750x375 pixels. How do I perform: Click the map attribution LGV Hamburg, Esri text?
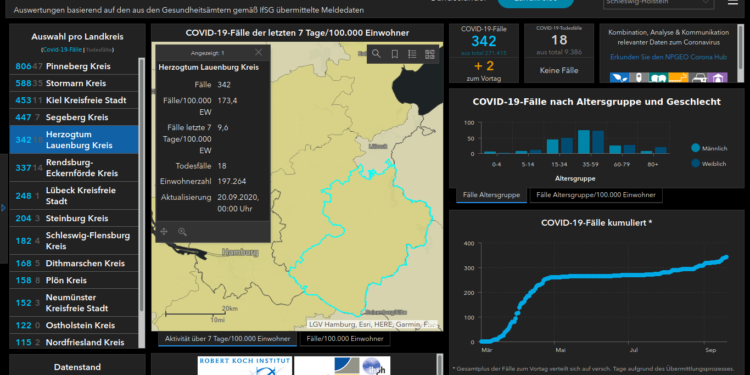tap(373, 324)
